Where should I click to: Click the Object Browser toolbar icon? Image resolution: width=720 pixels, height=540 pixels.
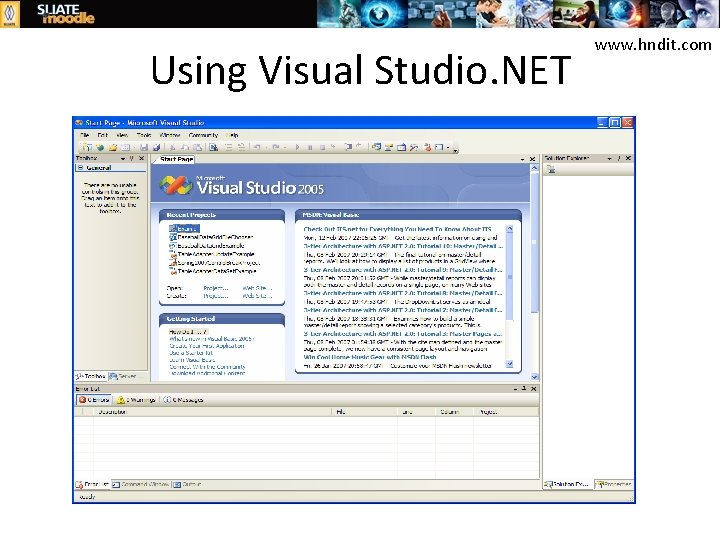click(401, 147)
